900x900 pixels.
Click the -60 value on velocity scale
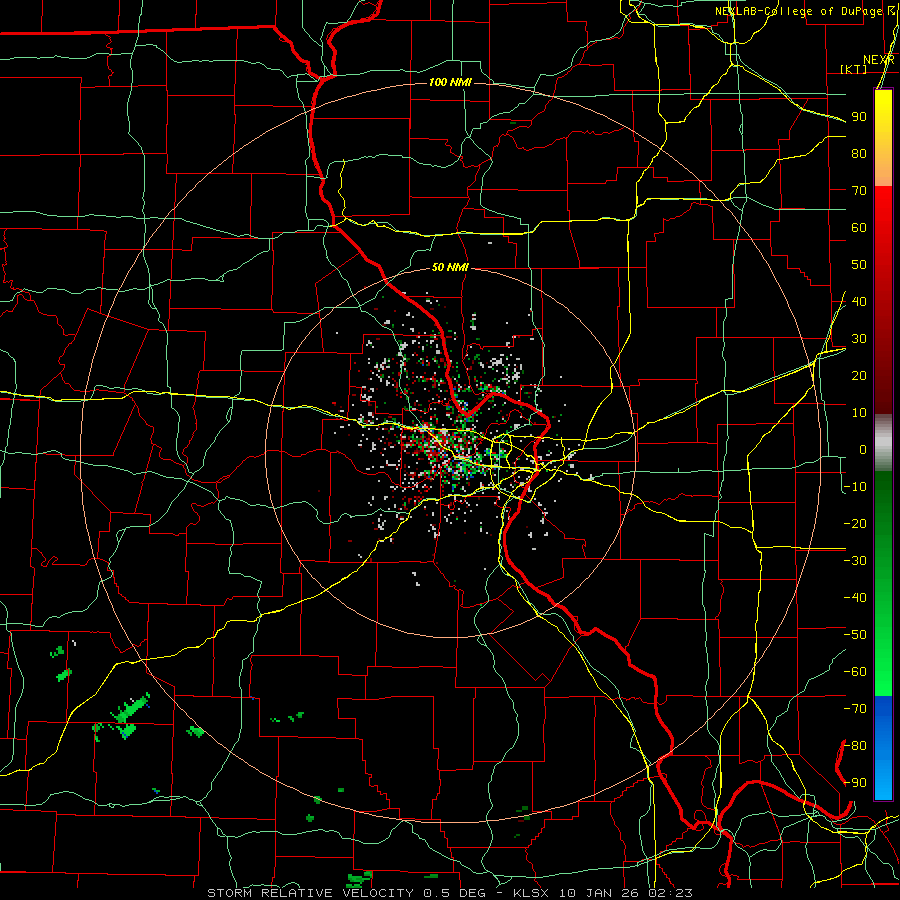[x=855, y=672]
